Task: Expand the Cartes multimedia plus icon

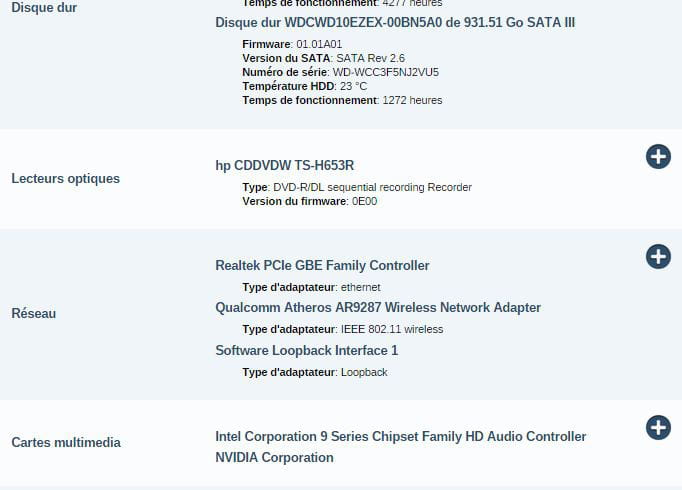Action: click(658, 428)
